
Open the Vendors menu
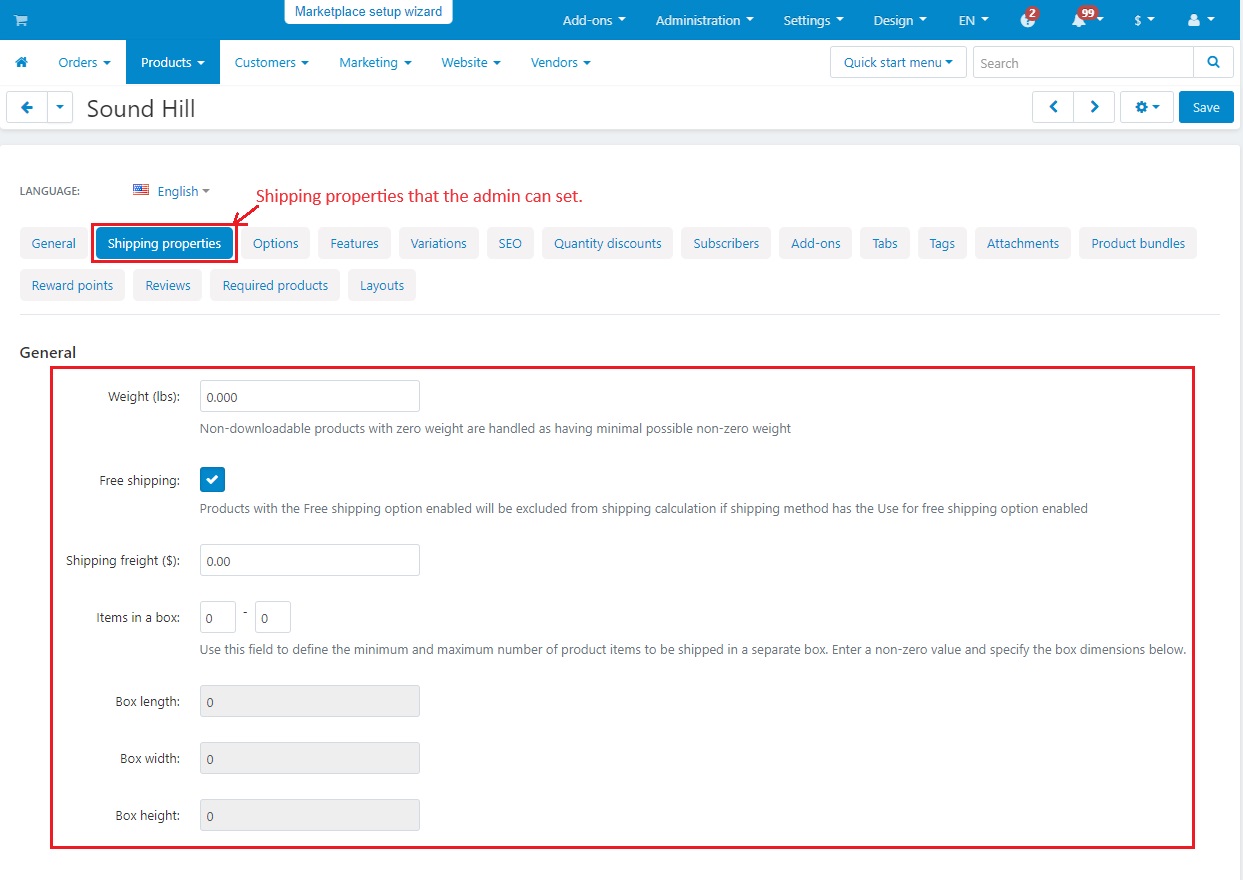561,62
